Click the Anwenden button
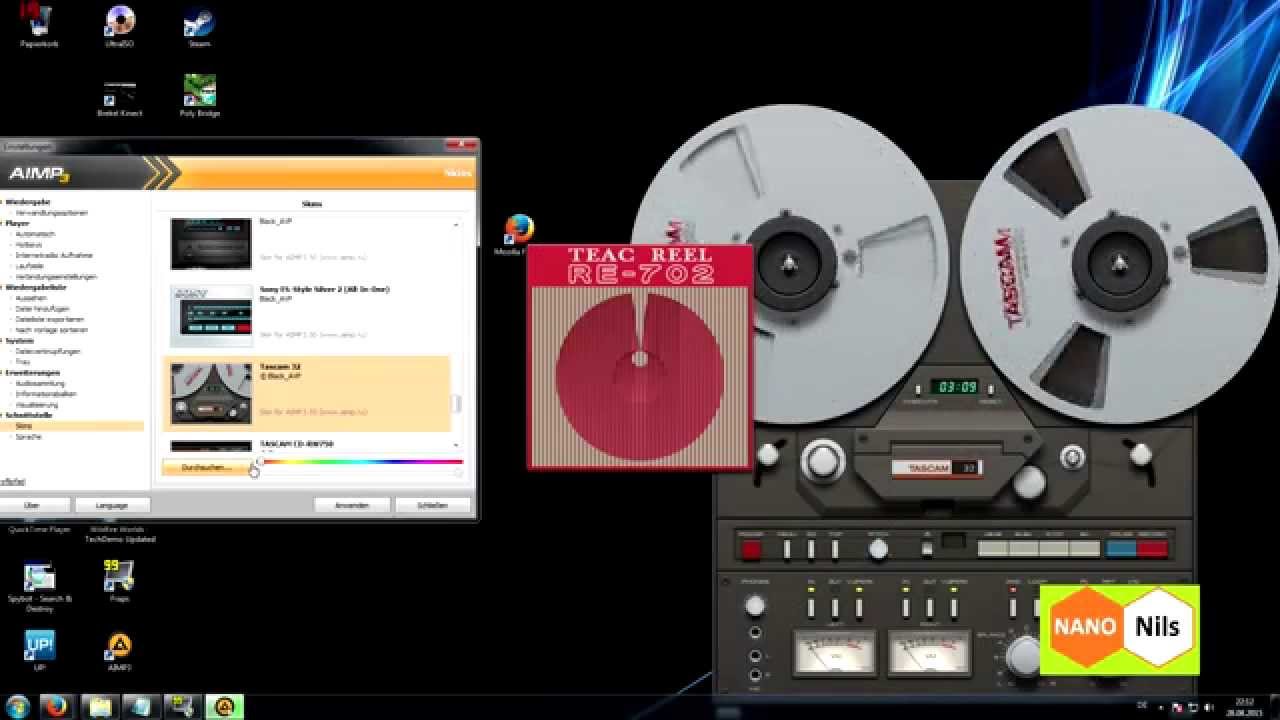1280x720 pixels. [351, 505]
